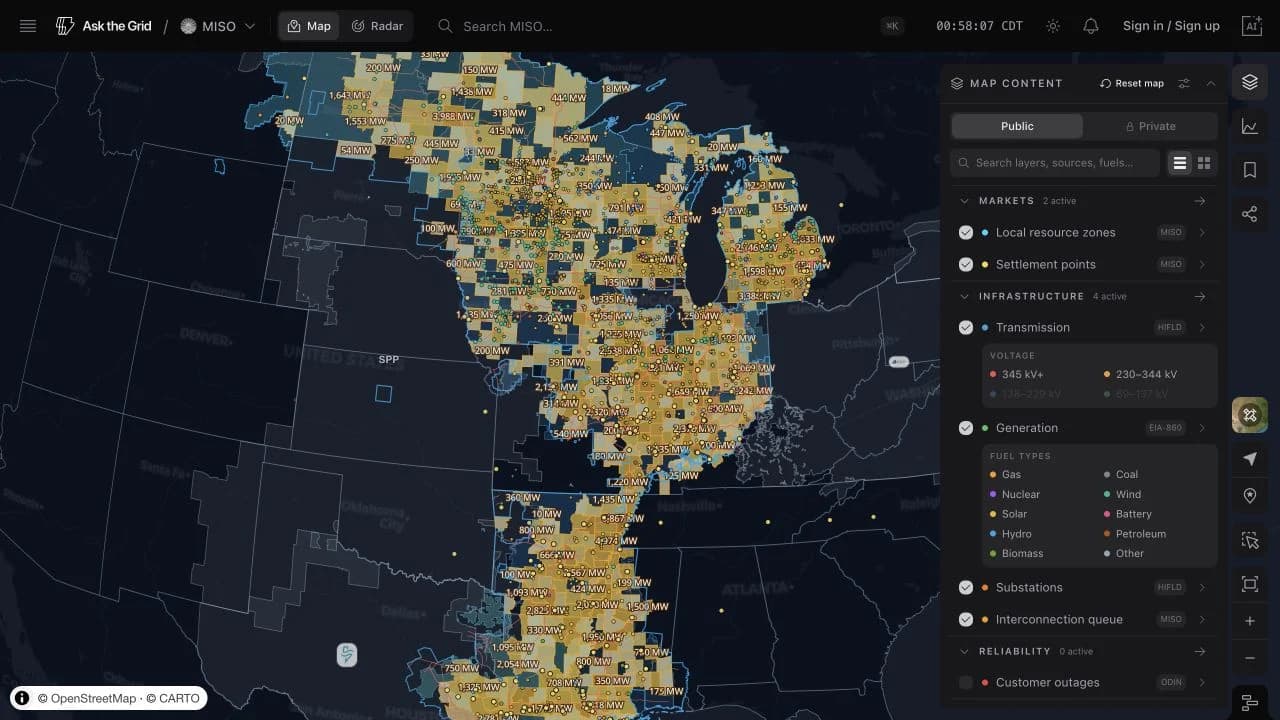Expand Interconnection queue details chevron
The image size is (1280, 720).
point(1202,619)
